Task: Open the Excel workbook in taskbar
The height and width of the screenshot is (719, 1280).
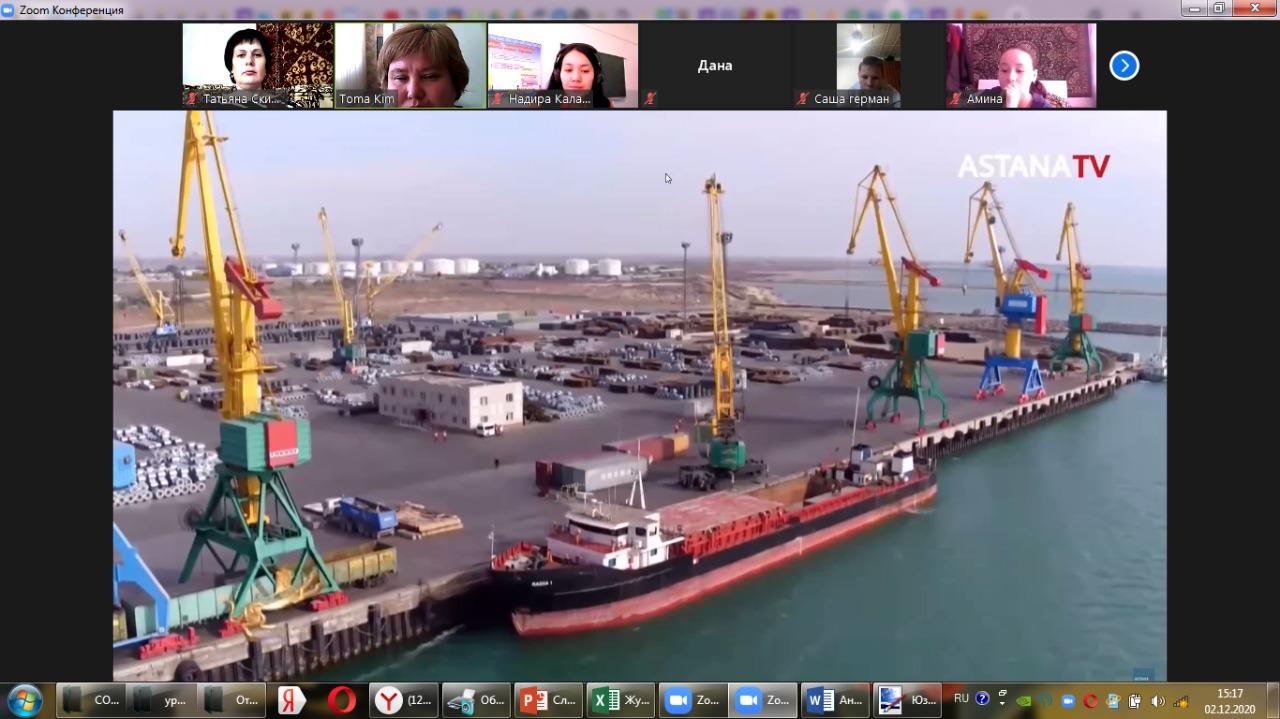Action: point(621,700)
